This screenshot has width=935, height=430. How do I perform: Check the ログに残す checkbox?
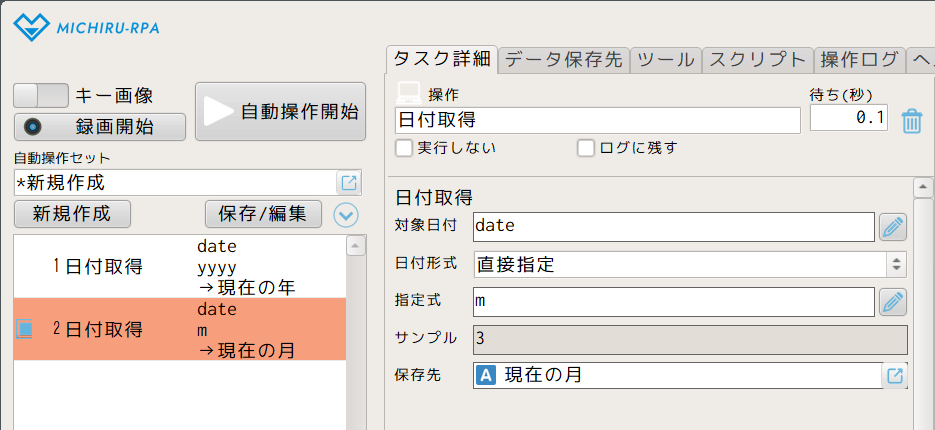point(586,148)
